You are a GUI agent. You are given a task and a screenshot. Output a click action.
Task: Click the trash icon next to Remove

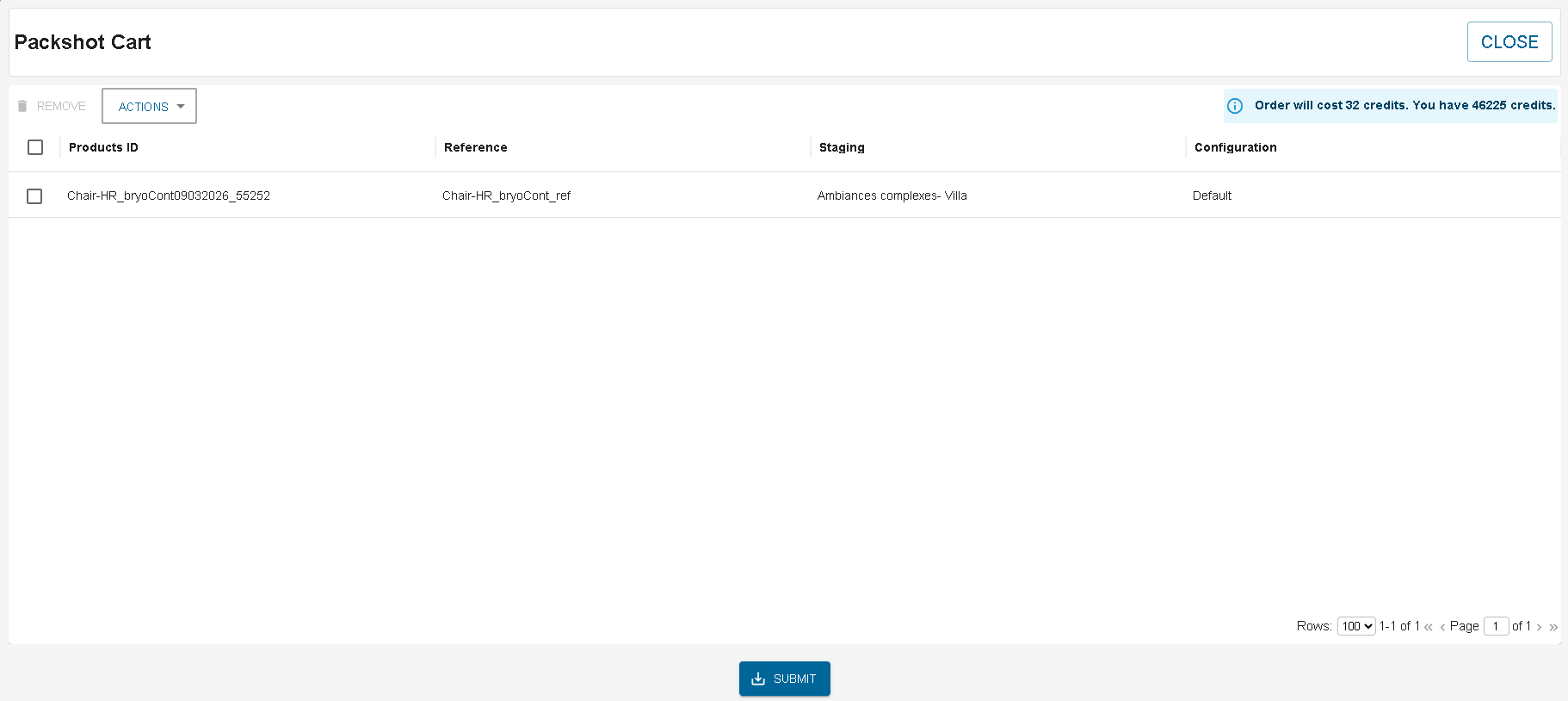pyautogui.click(x=22, y=106)
